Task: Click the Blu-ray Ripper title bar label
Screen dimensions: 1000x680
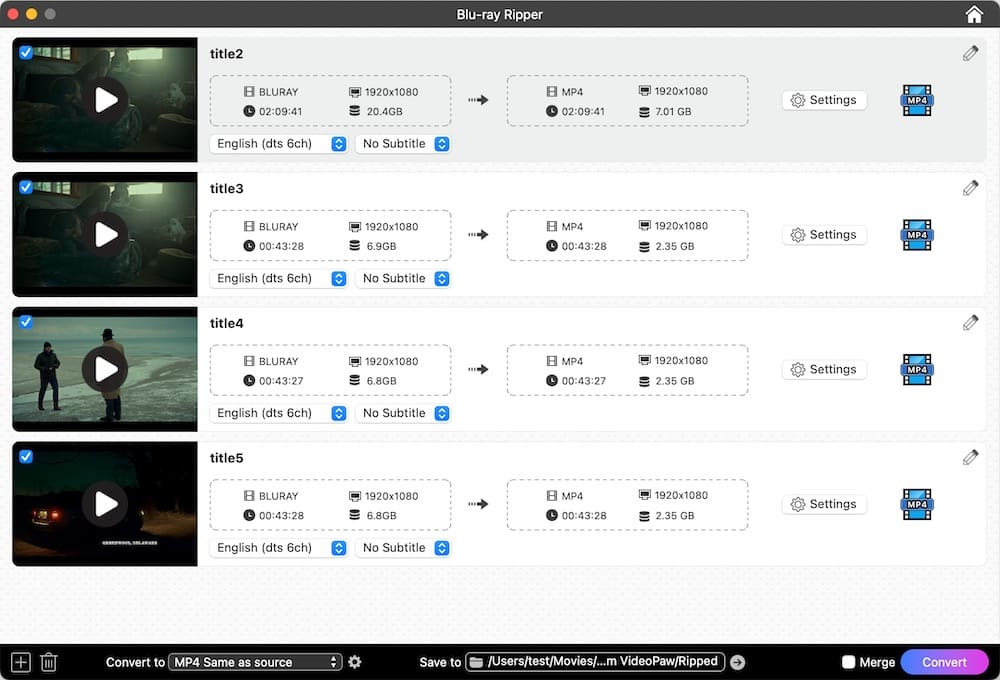Action: coord(500,14)
